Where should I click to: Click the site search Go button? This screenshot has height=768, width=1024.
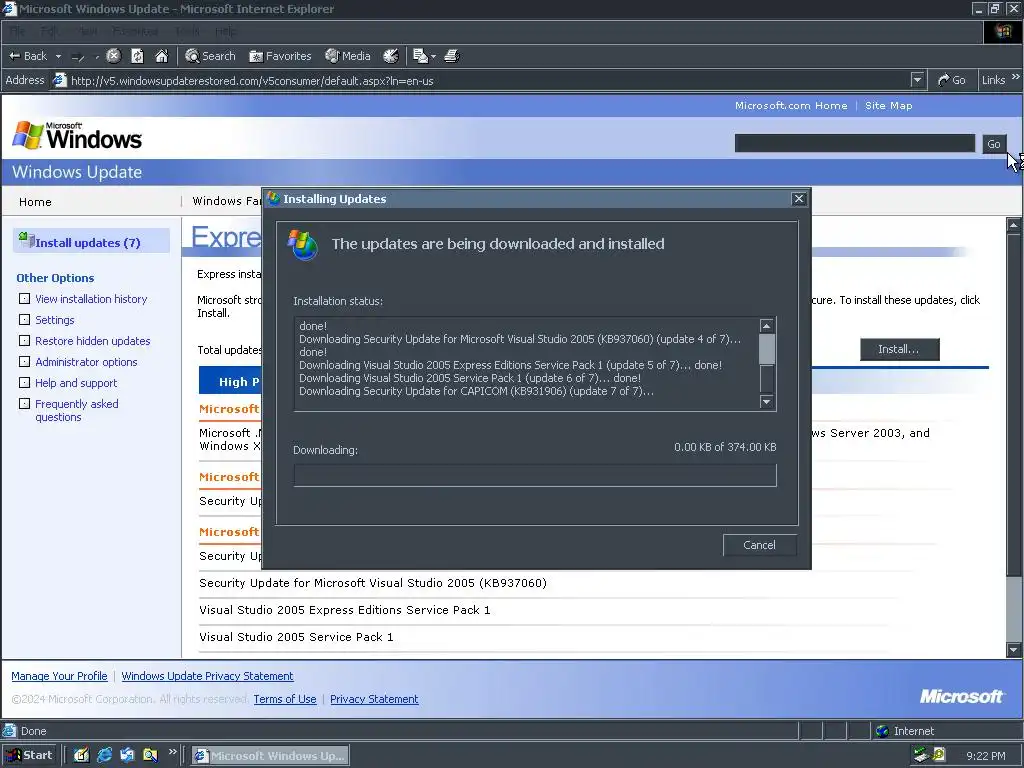(994, 144)
